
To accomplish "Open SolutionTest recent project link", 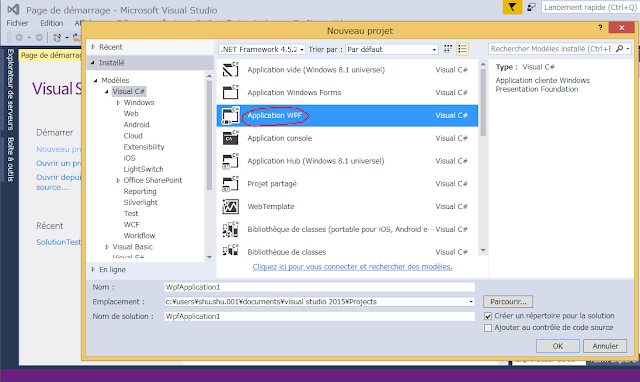I will pyautogui.click(x=58, y=242).
